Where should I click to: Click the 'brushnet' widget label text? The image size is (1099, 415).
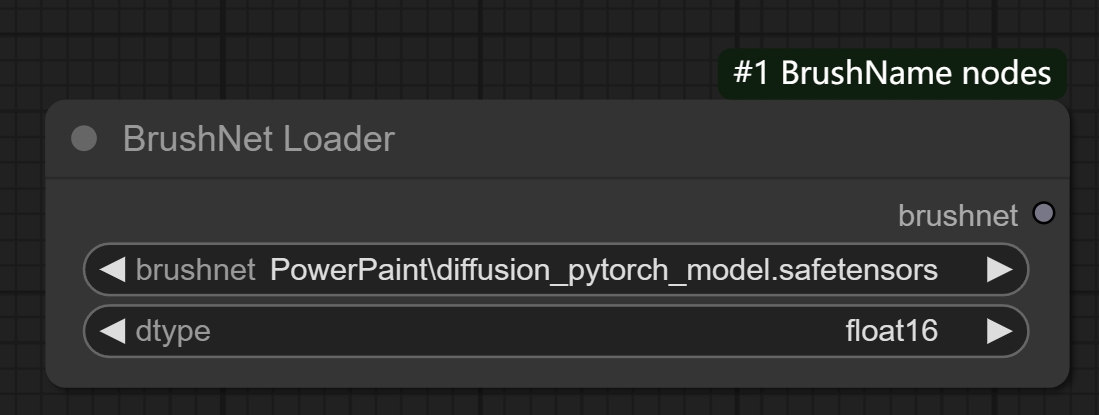[195, 270]
